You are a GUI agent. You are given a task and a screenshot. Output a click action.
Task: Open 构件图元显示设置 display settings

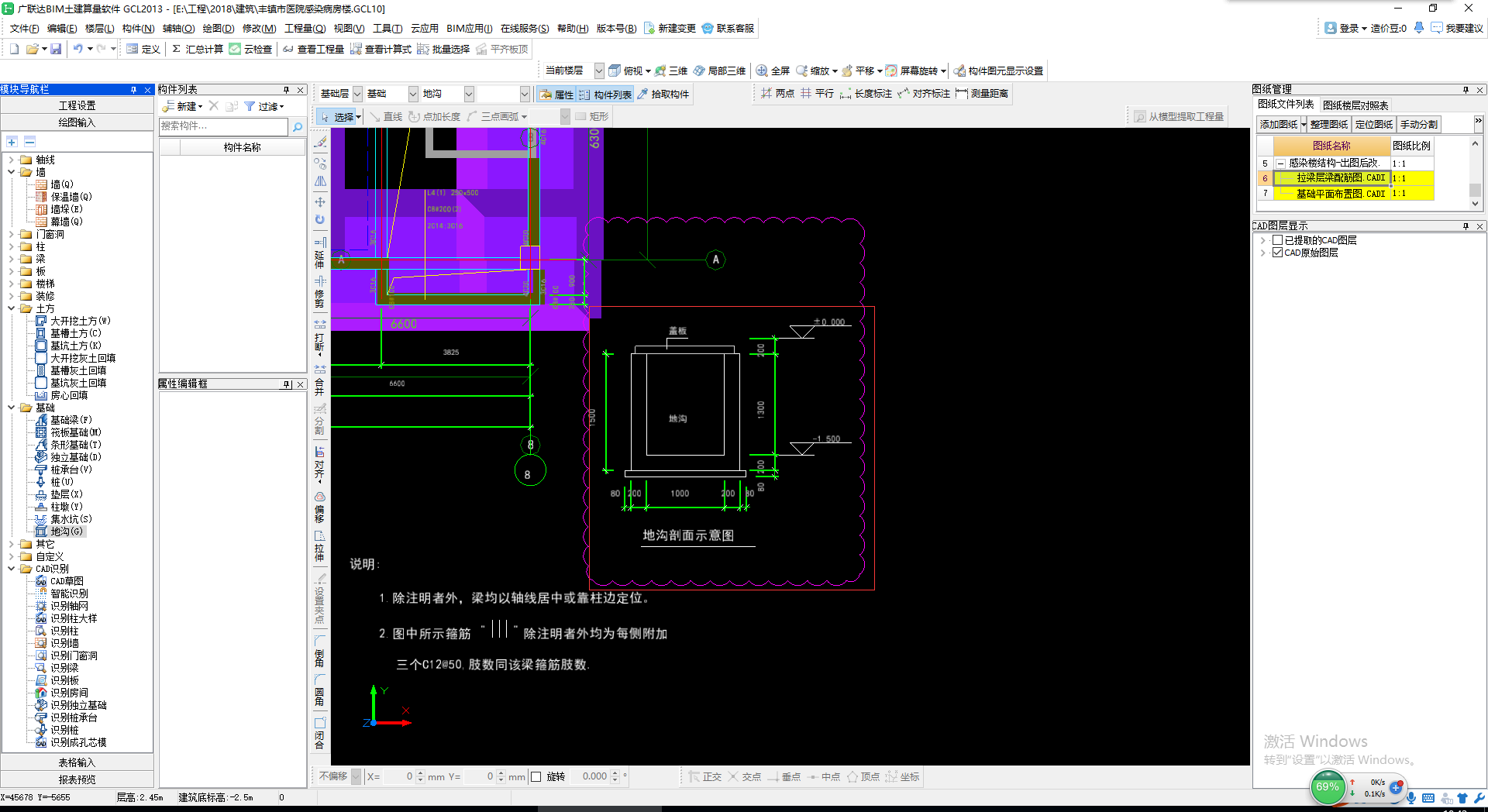click(999, 71)
